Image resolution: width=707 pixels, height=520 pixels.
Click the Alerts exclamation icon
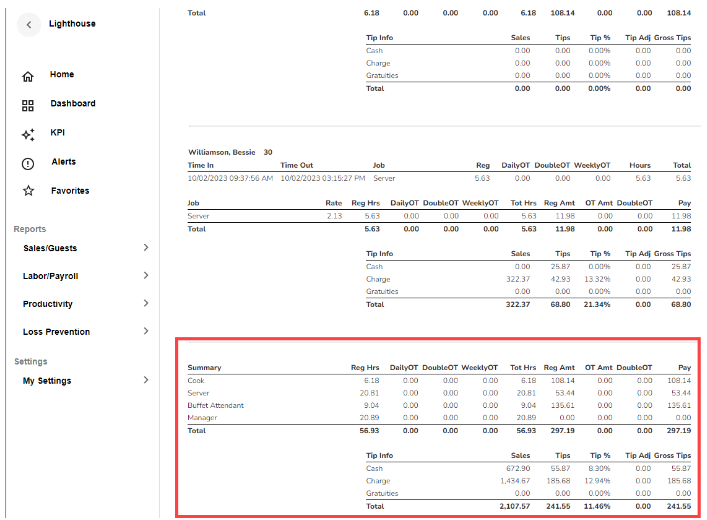[x=28, y=163]
